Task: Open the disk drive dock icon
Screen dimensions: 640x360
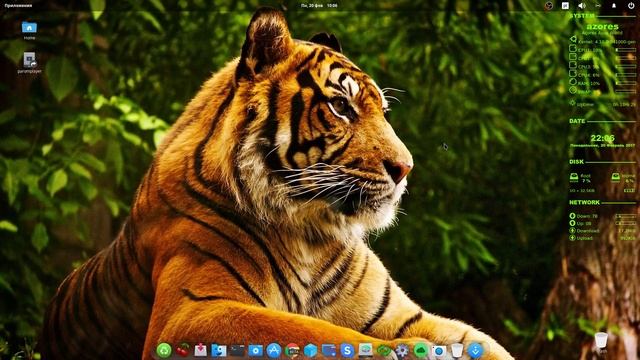Action: (365, 350)
